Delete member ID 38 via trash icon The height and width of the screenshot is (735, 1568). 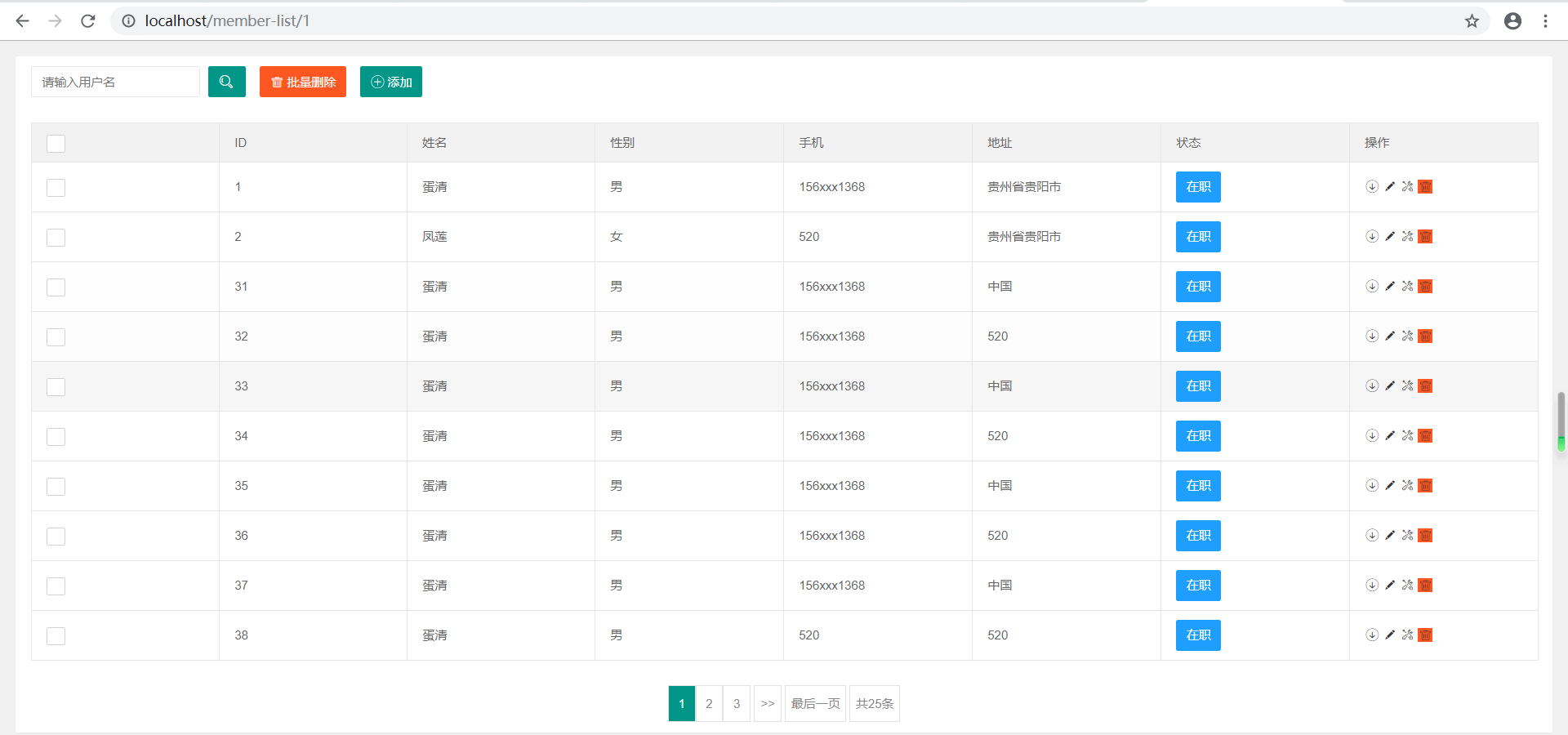1425,635
